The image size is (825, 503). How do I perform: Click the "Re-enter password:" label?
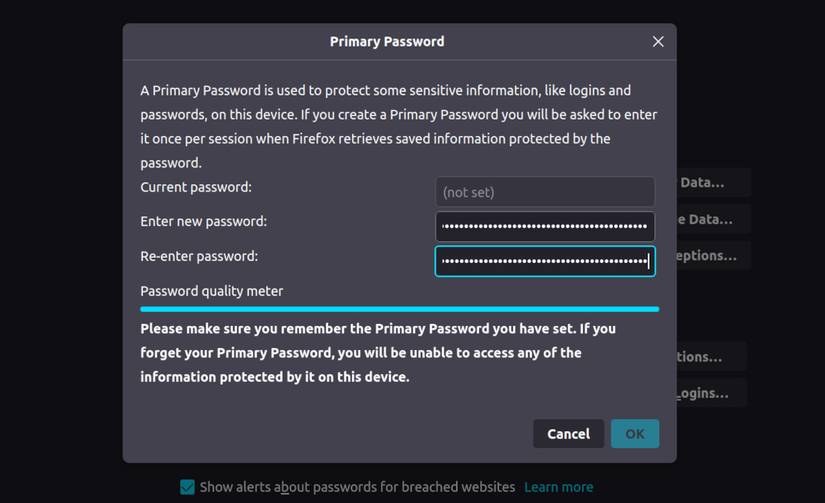coord(199,256)
